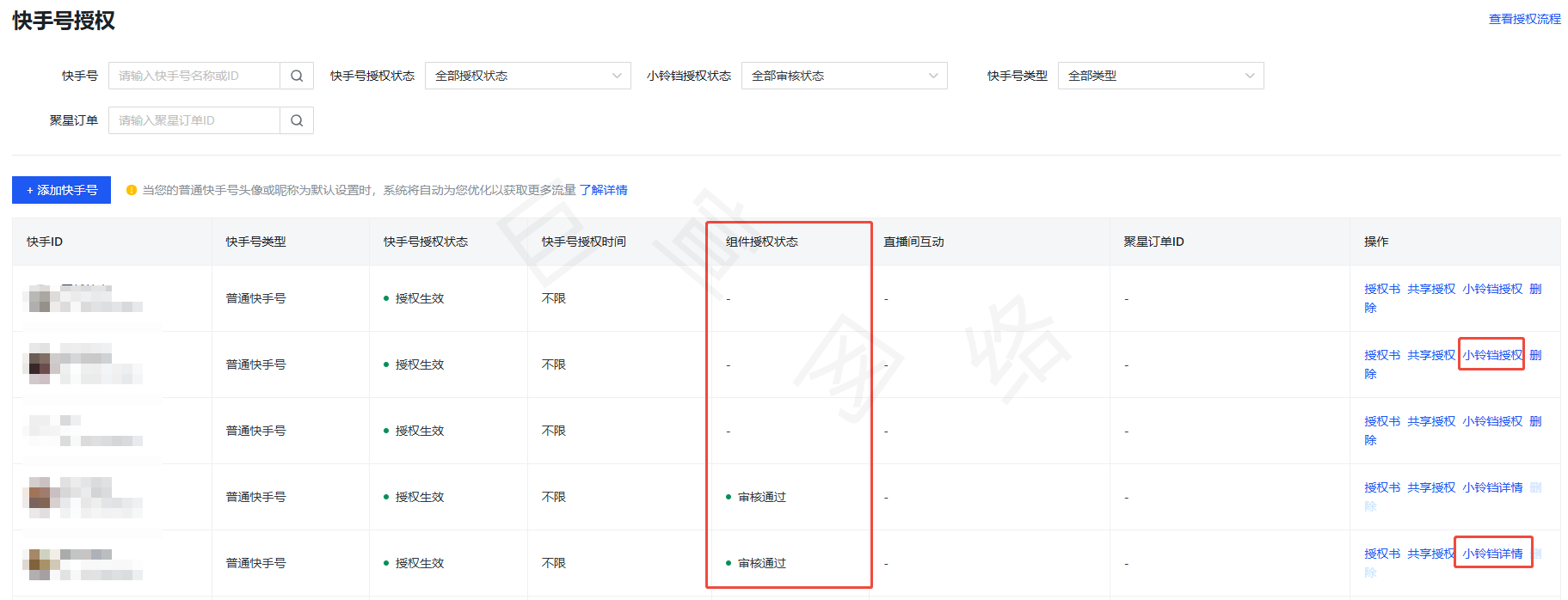Image resolution: width=1568 pixels, height=600 pixels.
Task: Click the 操作 column header
Action: [1376, 242]
